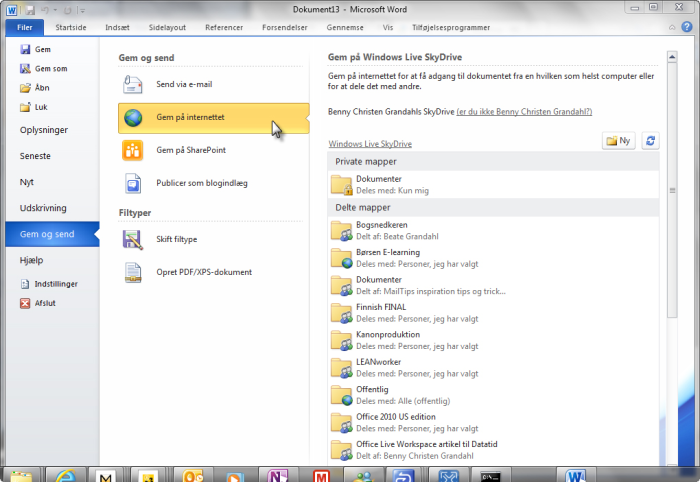Switch to the Indsæt tab
Screen dimensions: 700x482
117,27
